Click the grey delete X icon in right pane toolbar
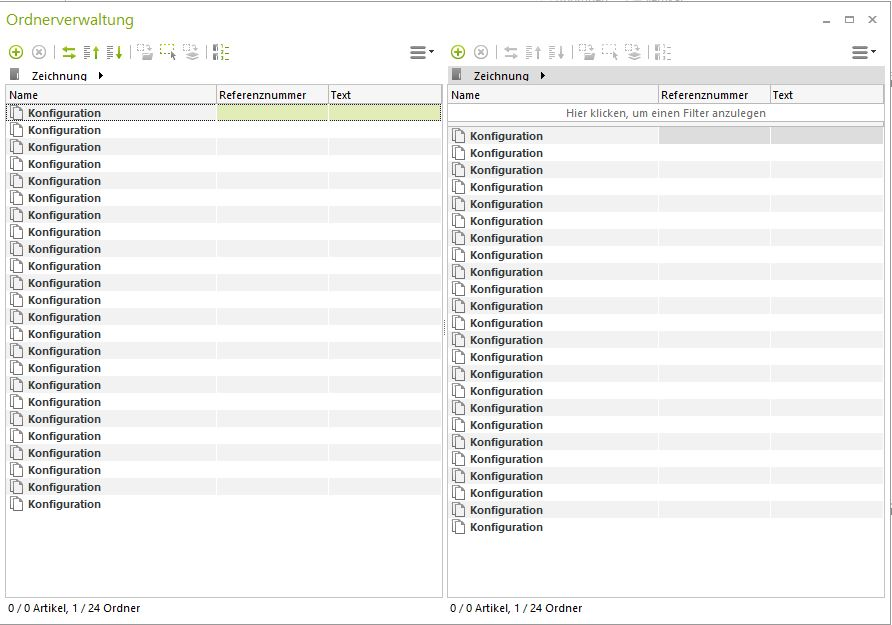This screenshot has width=892, height=625. pyautogui.click(x=481, y=52)
